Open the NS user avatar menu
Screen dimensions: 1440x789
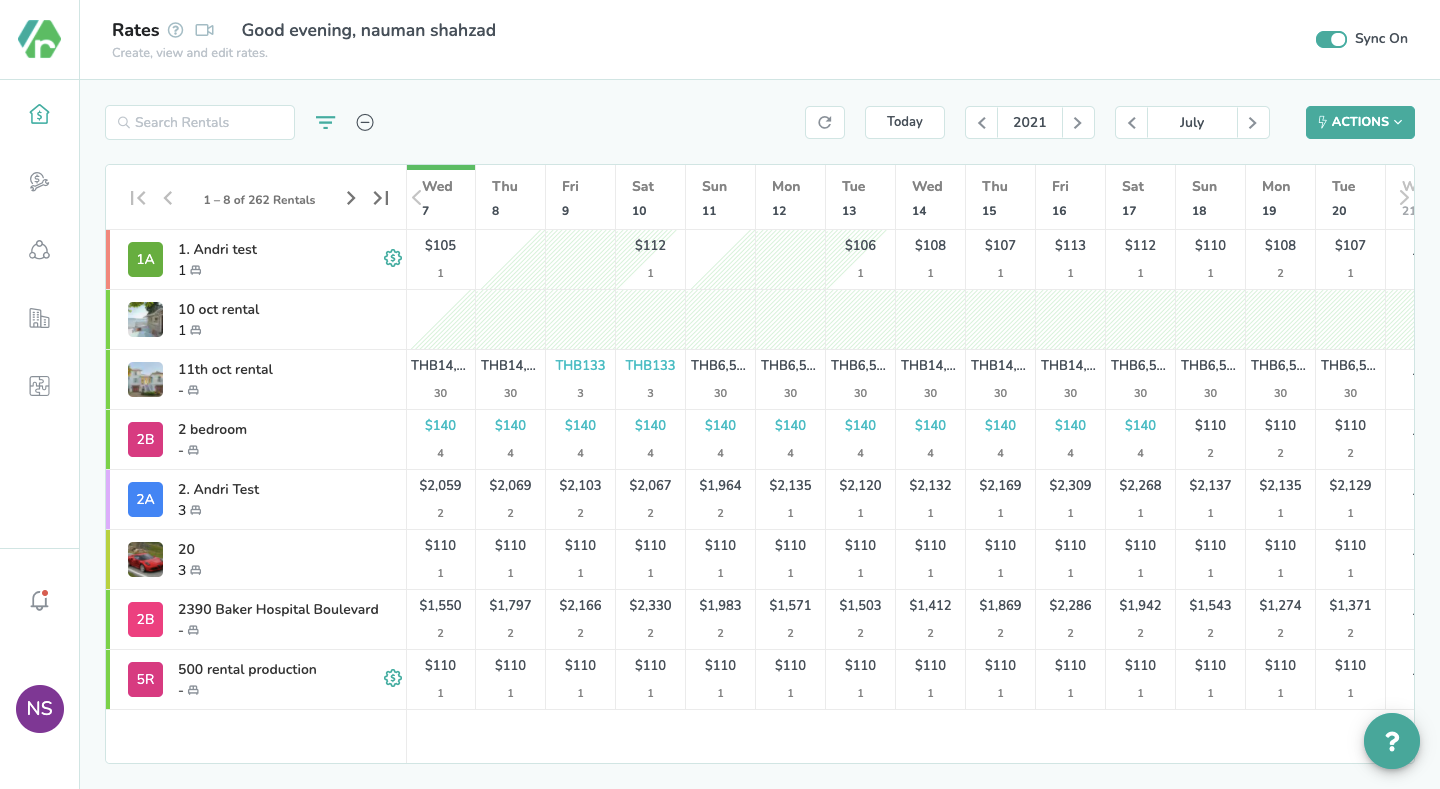tap(40, 709)
